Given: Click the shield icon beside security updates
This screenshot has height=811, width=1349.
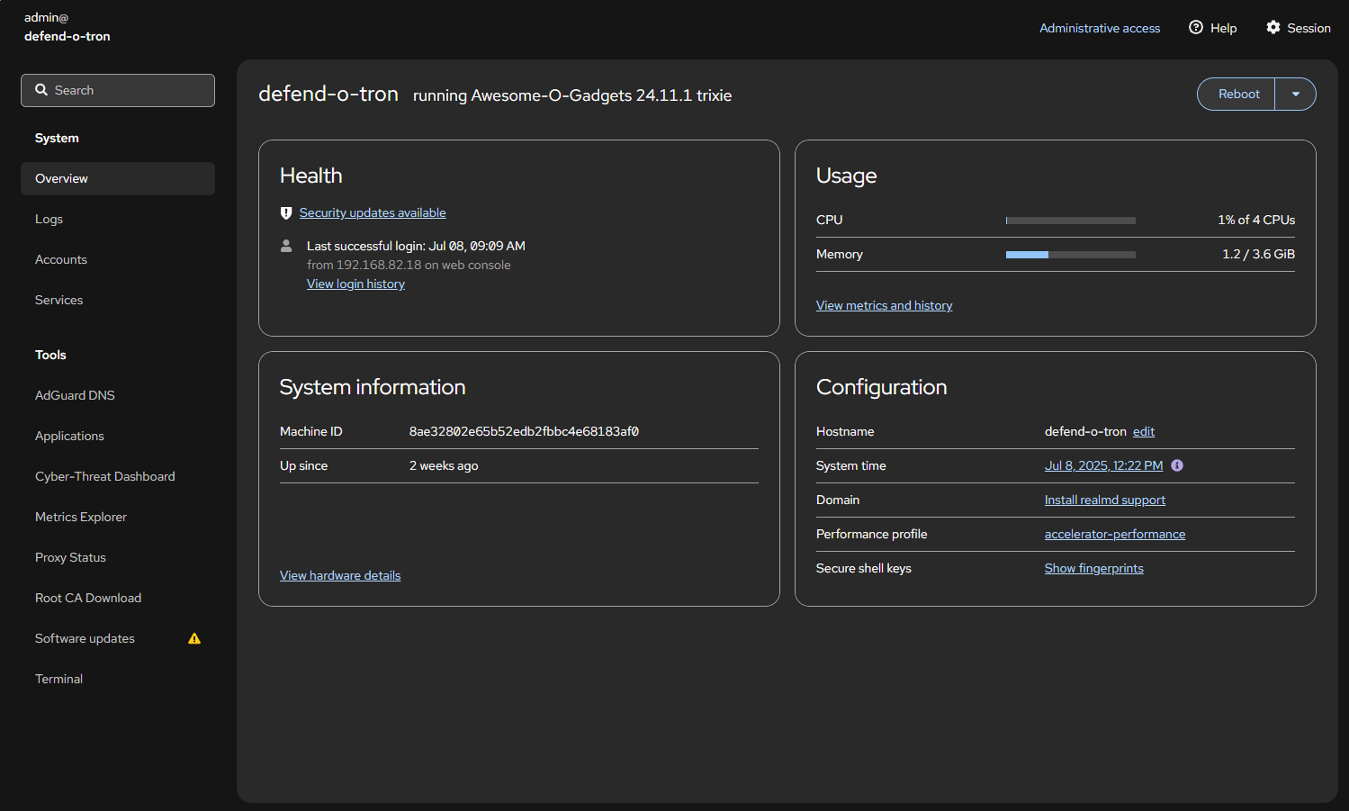Looking at the screenshot, I should coord(286,213).
